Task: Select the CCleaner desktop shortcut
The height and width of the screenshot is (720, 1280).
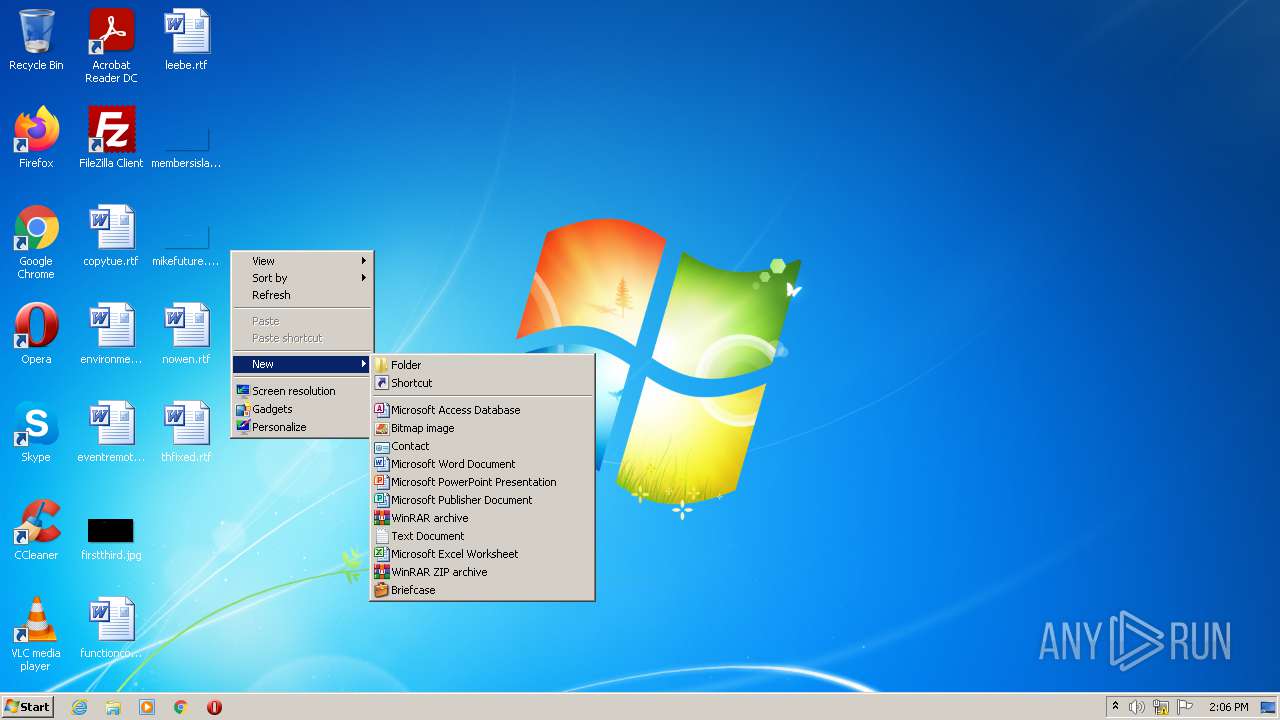Action: pos(36,530)
